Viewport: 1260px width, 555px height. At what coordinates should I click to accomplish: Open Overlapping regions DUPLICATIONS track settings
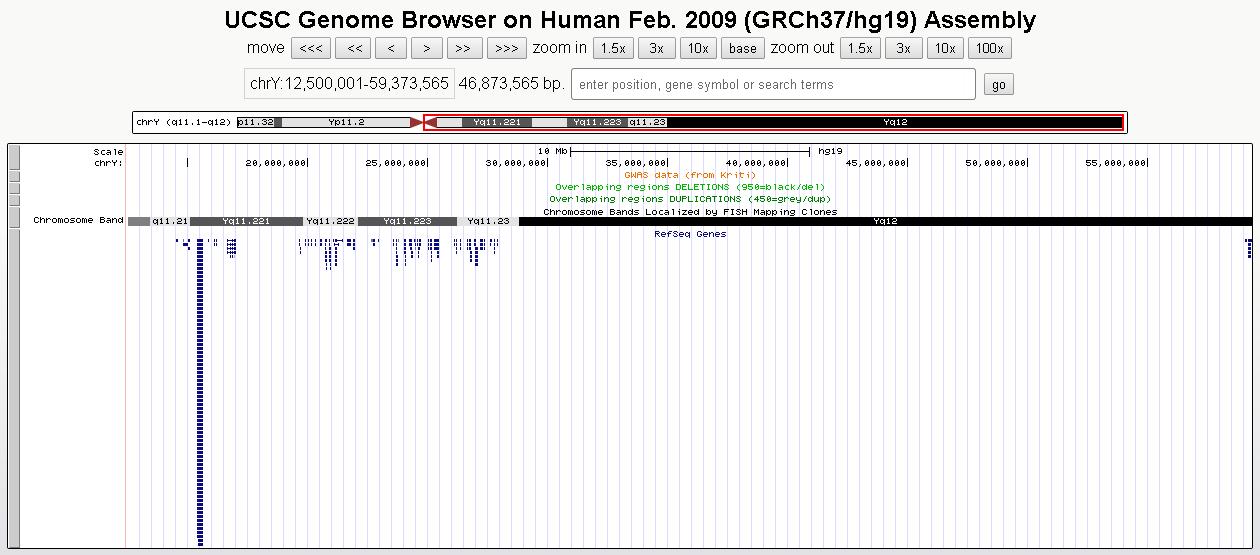tap(690, 199)
